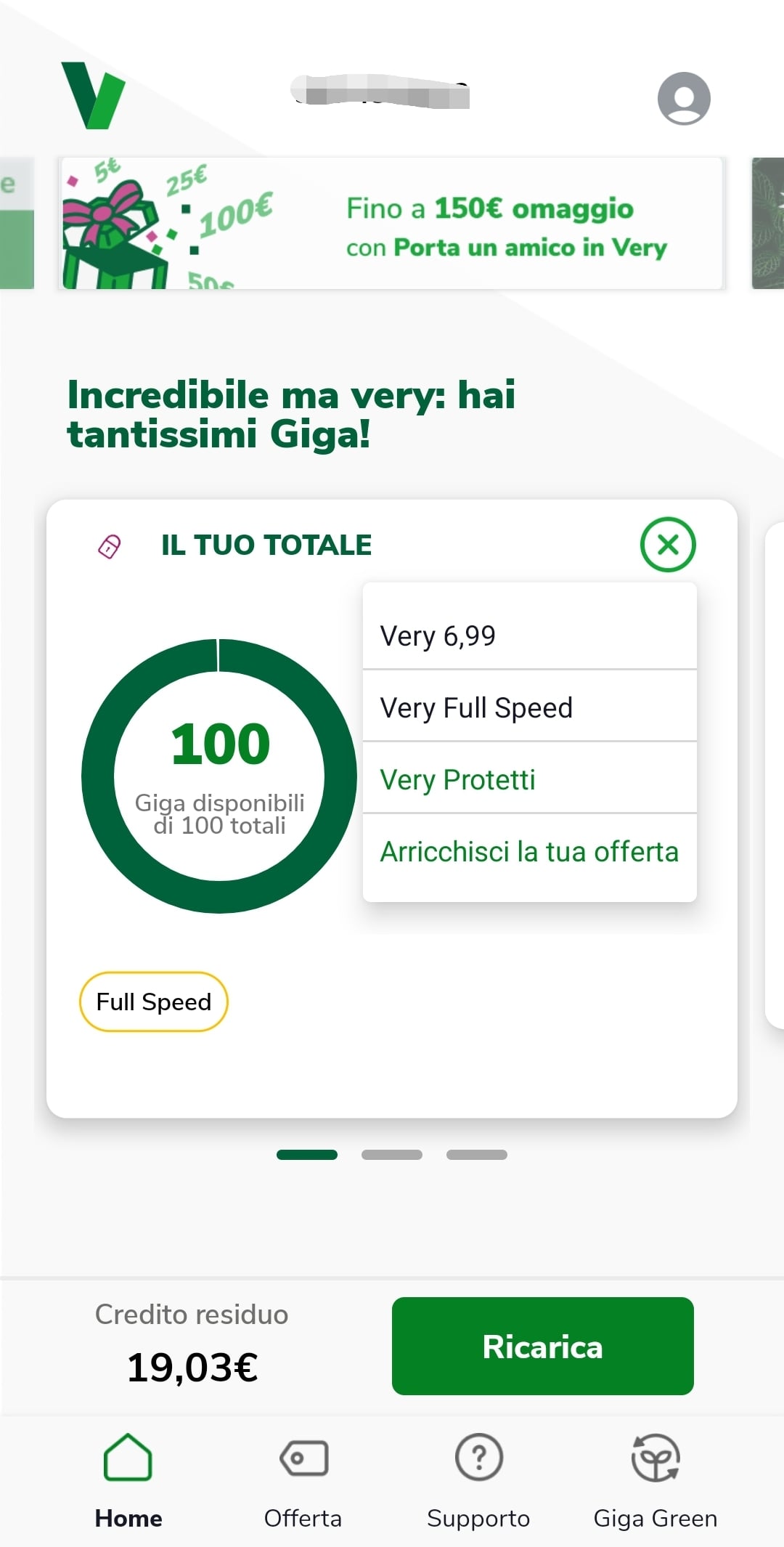Viewport: 784px width, 1547px height.
Task: Open the user profile icon
Action: tap(683, 98)
